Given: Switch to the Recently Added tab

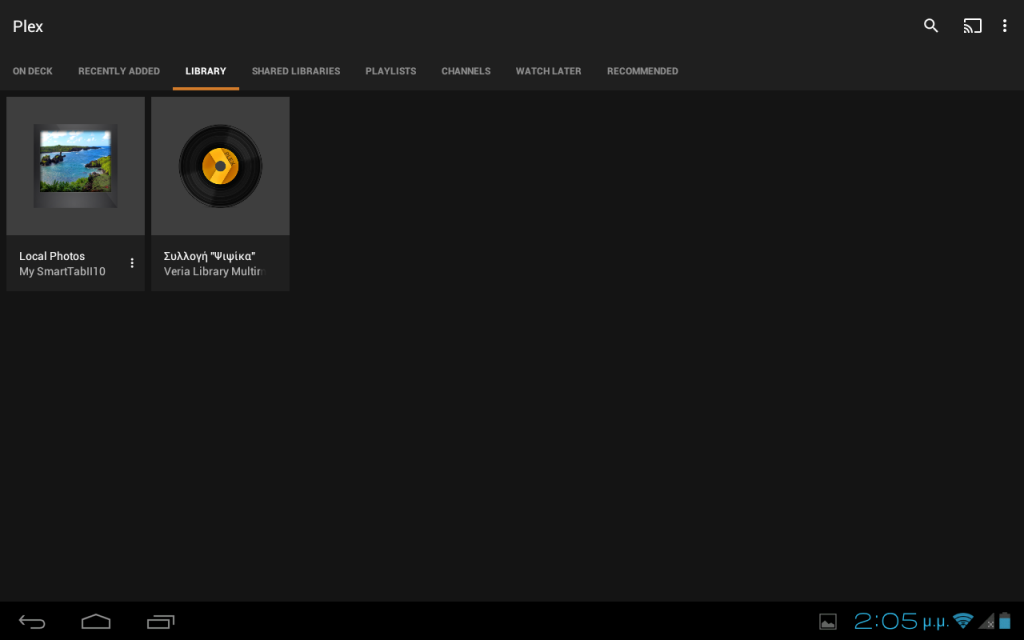Looking at the screenshot, I should [119, 71].
